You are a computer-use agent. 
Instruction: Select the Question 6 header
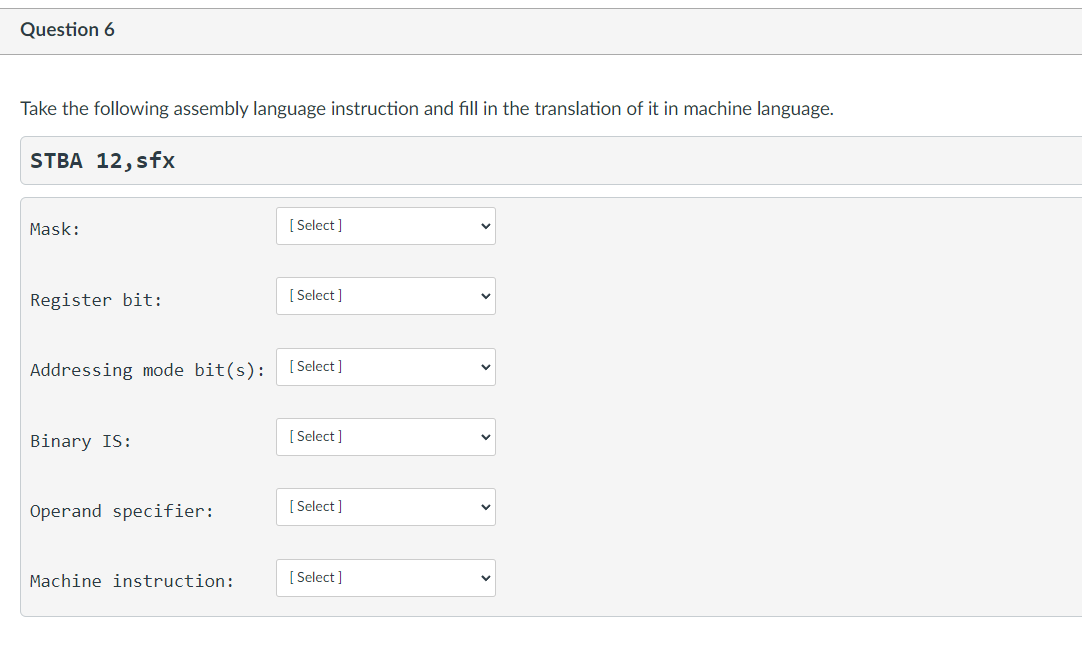coord(67,29)
